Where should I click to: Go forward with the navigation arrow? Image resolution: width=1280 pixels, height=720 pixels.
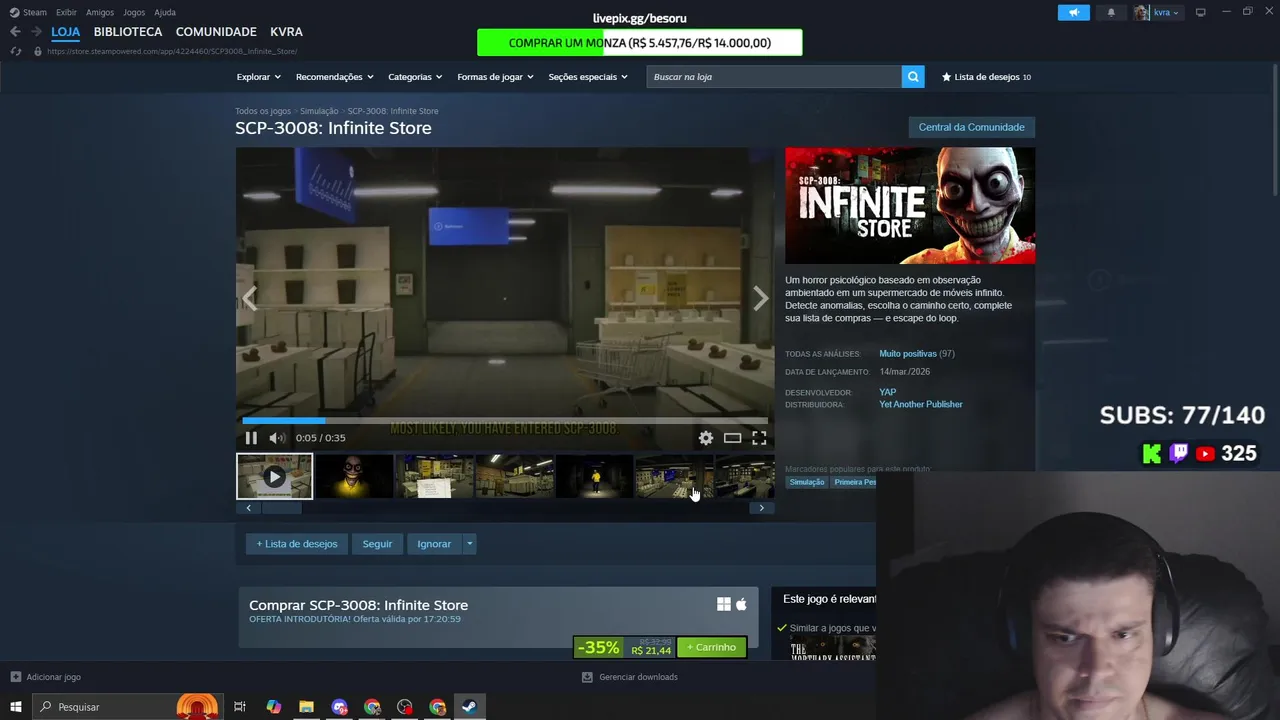click(36, 31)
